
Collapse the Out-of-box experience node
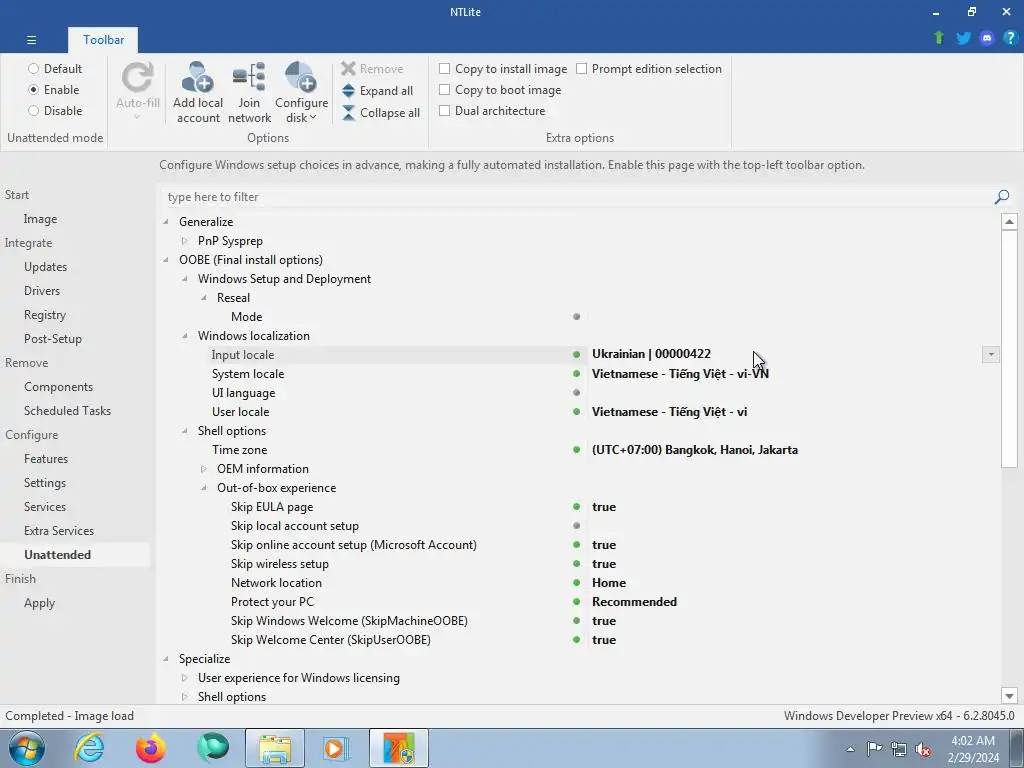point(204,488)
